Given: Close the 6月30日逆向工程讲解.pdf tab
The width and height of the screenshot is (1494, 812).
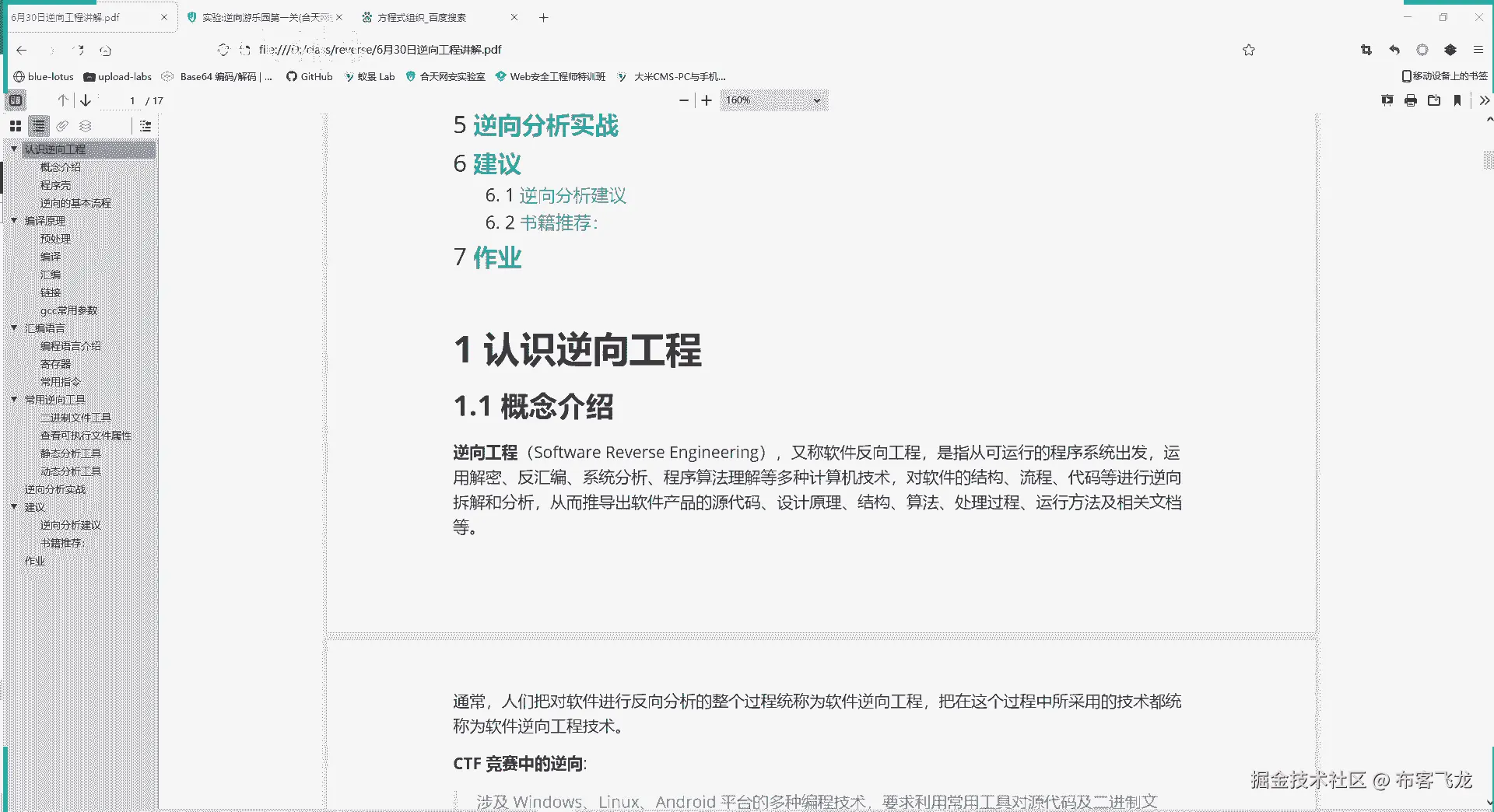Looking at the screenshot, I should (x=164, y=17).
